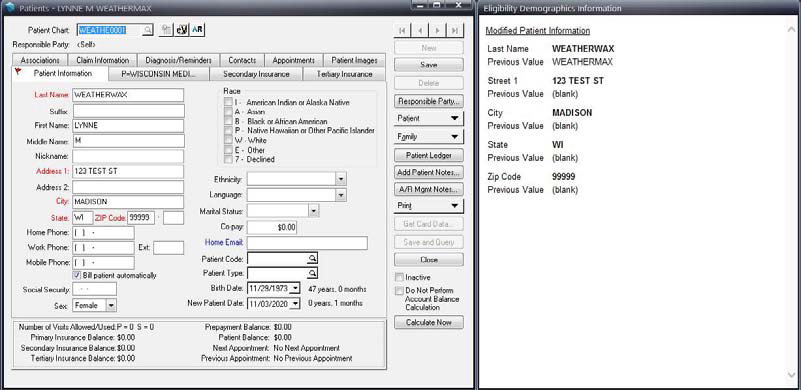
Task: Open A/R Mgmt Notes
Action: (x=429, y=189)
